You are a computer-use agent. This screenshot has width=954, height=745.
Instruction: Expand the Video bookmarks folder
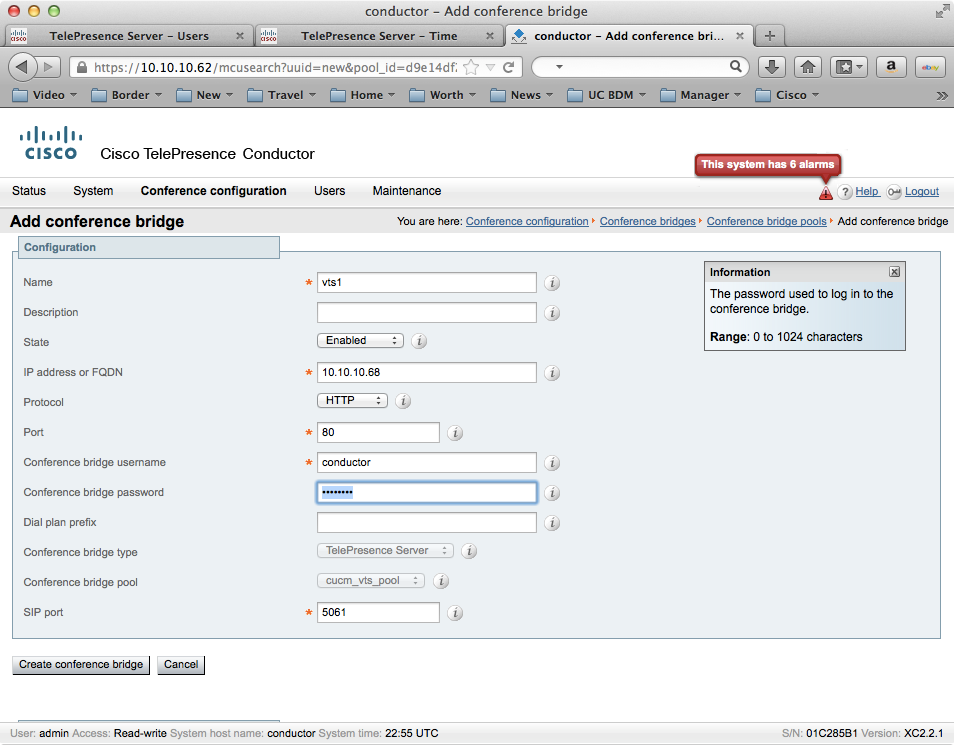45,95
